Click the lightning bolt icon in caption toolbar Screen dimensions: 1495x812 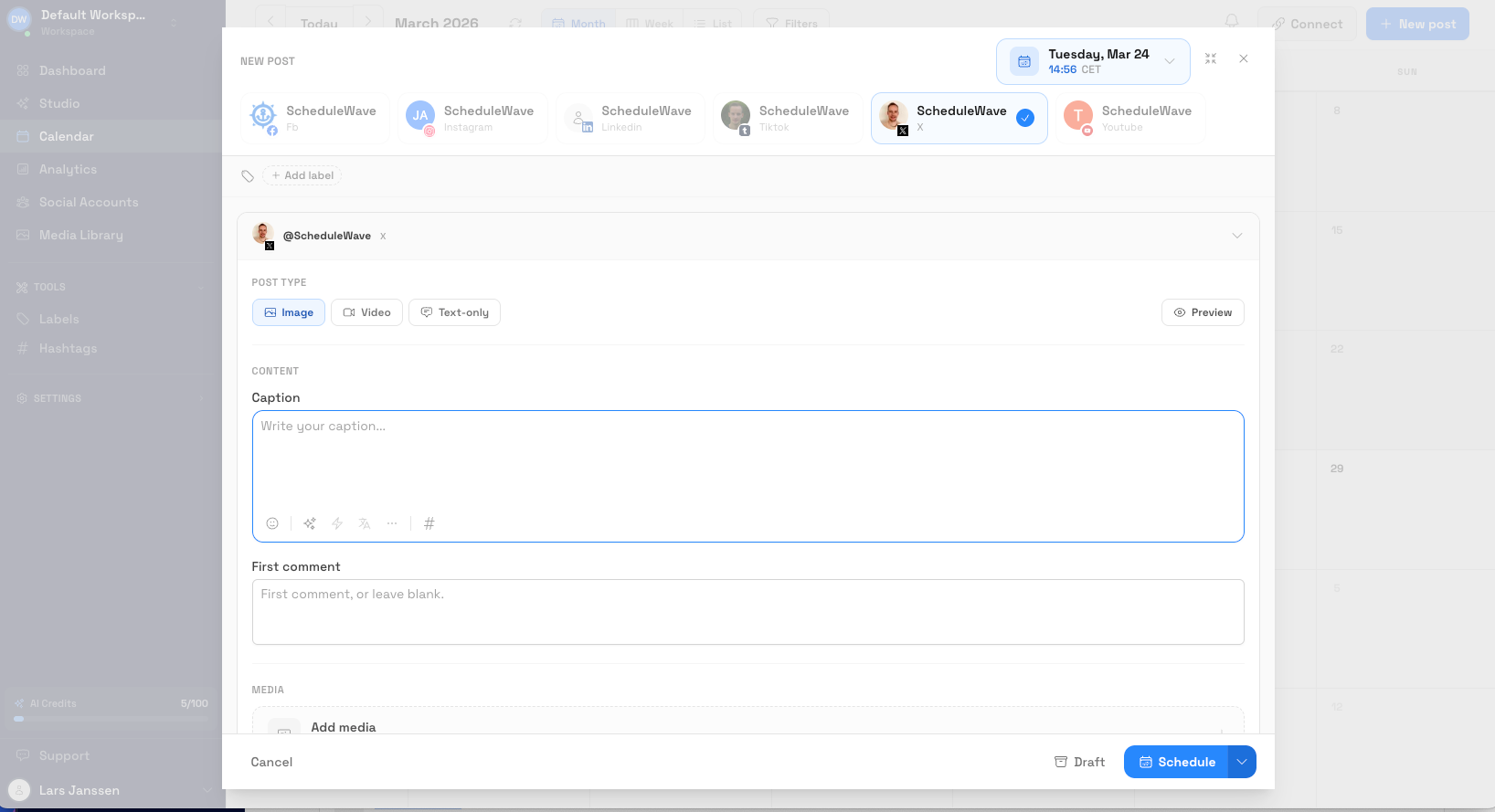337,523
